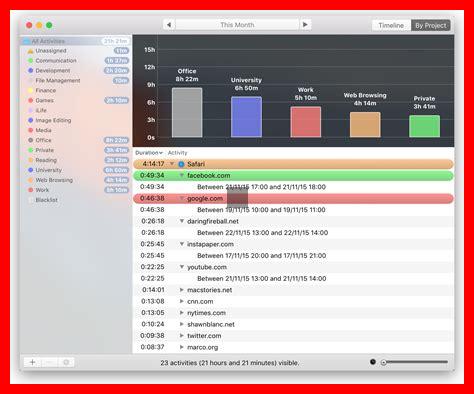Click the Activity column header

tap(177, 153)
